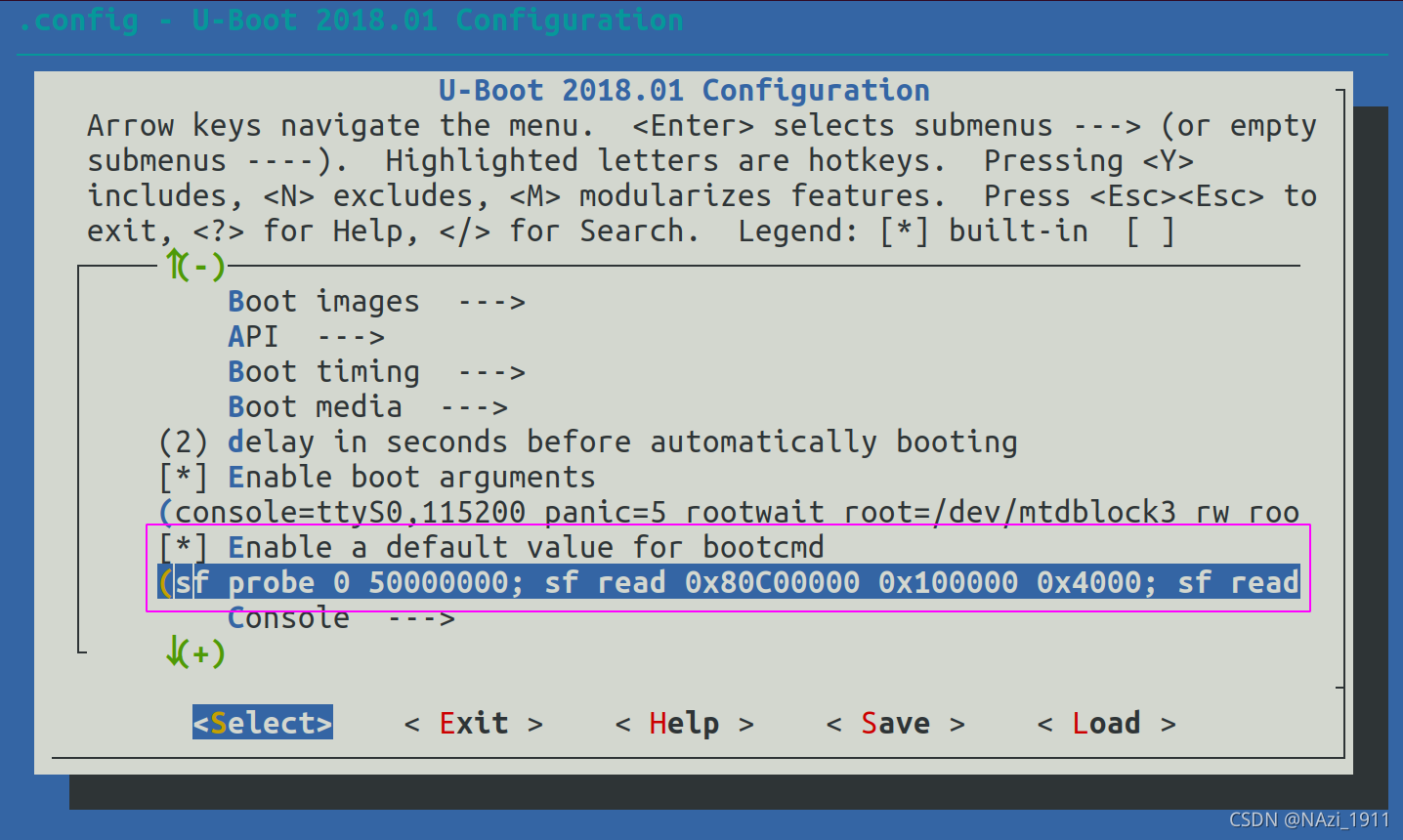Click the arrow after Boot media

474,407
